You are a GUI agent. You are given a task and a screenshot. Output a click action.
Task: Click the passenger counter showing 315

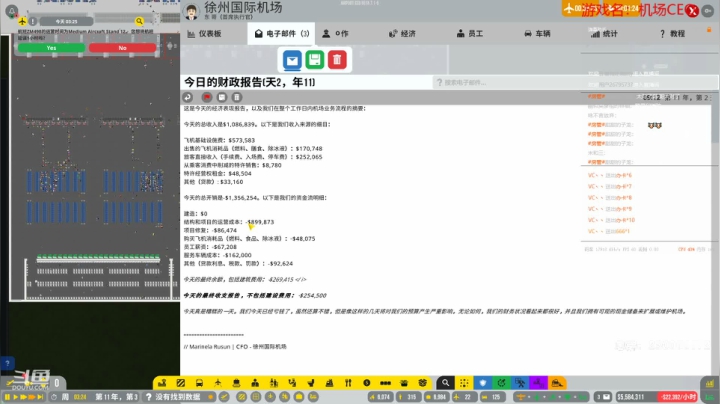pos(407,397)
